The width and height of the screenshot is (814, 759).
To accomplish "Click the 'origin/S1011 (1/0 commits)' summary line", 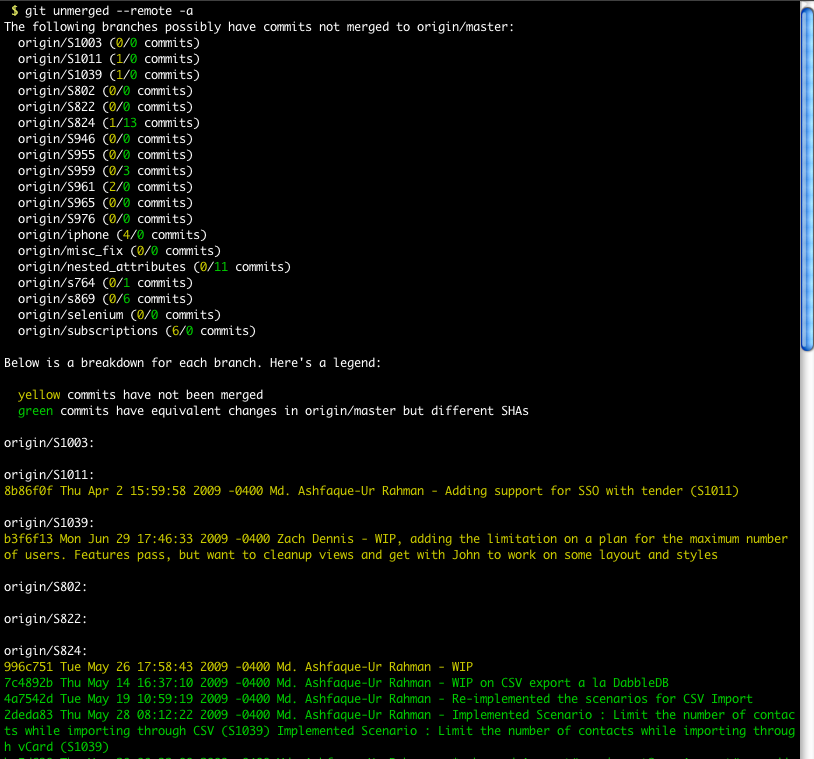I will pyautogui.click(x=108, y=59).
